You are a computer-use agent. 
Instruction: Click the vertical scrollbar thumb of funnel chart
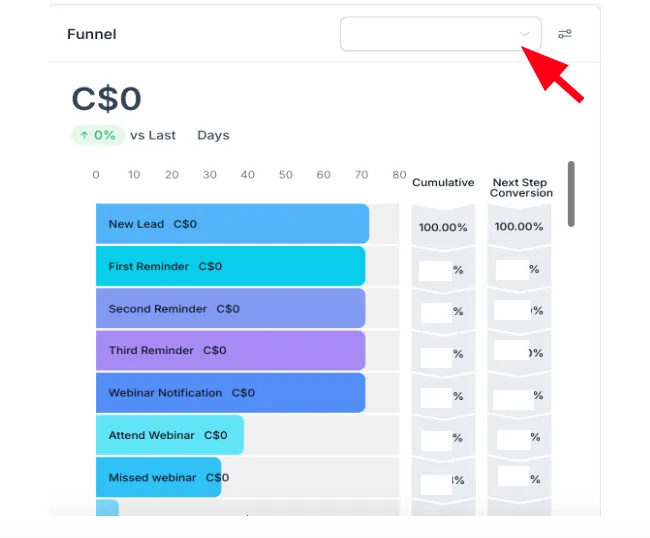pos(571,194)
